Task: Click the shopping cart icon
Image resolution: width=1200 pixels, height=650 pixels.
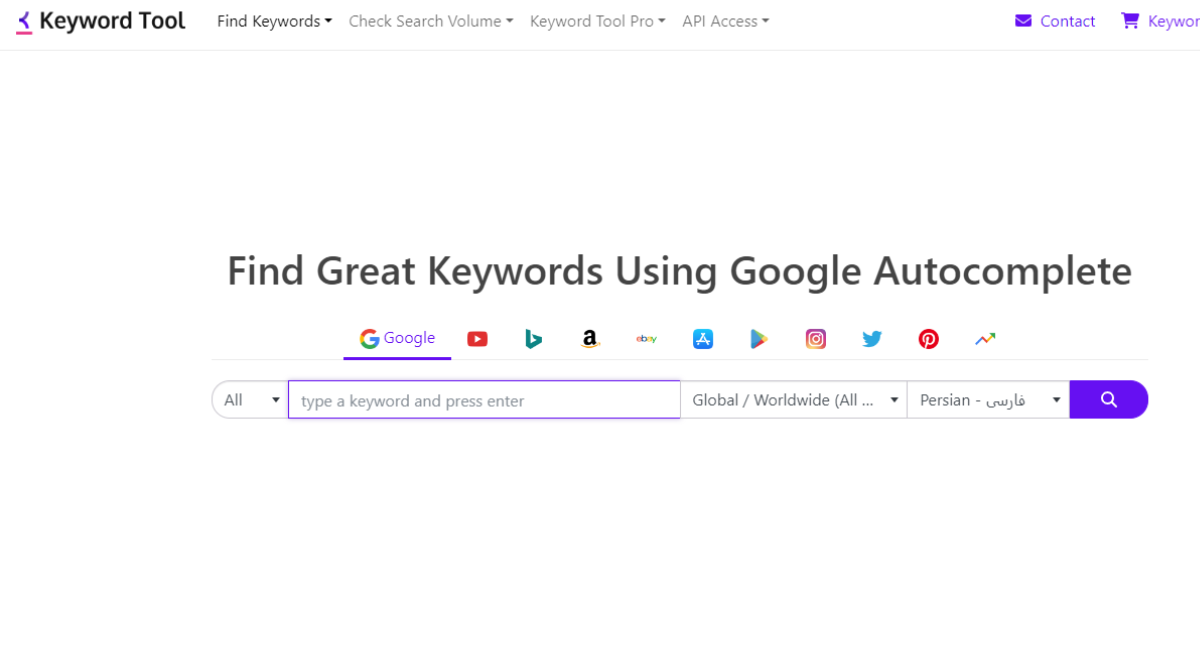Action: click(1130, 21)
